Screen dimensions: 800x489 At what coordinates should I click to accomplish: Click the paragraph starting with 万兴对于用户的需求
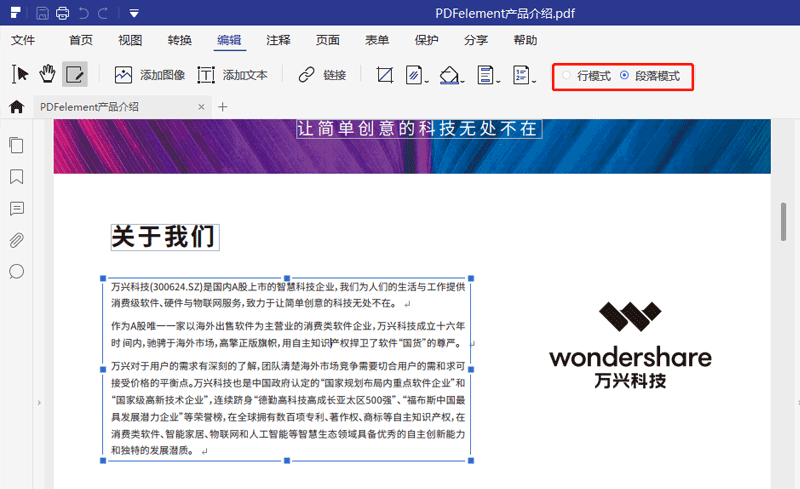288,408
